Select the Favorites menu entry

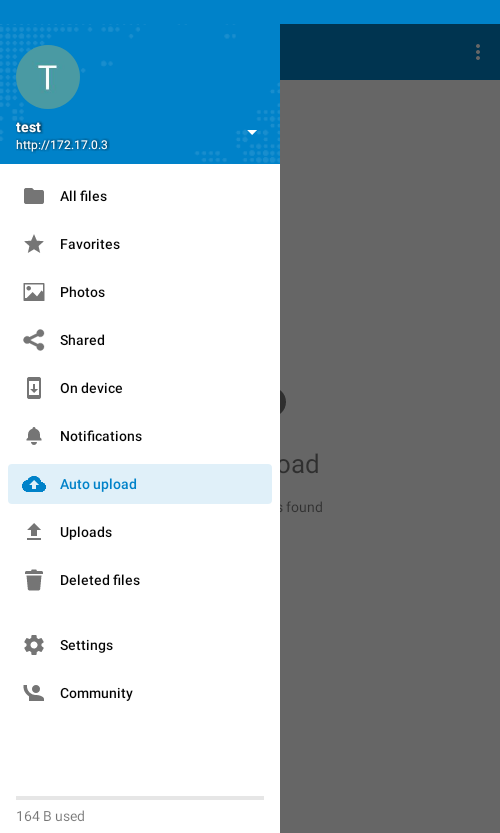click(x=140, y=244)
